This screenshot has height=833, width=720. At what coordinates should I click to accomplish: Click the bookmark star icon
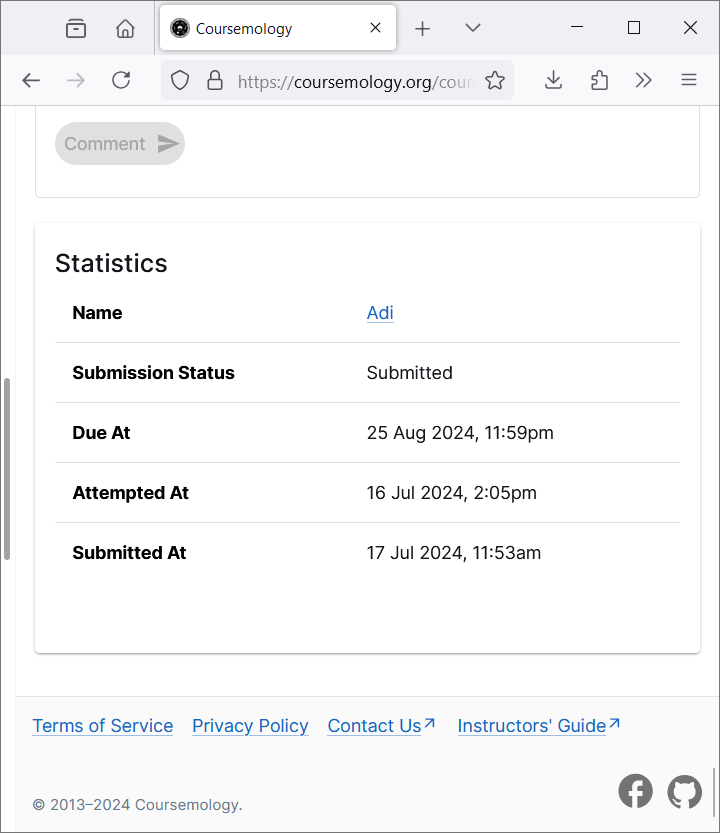coord(495,81)
